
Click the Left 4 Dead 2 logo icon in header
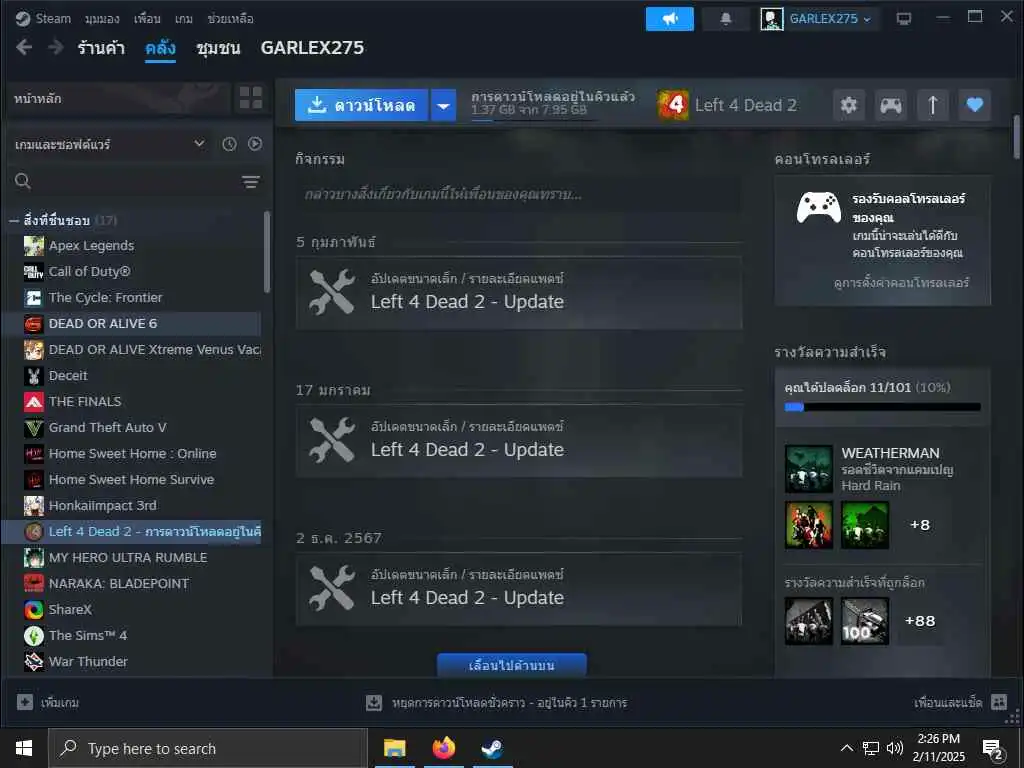(673, 104)
